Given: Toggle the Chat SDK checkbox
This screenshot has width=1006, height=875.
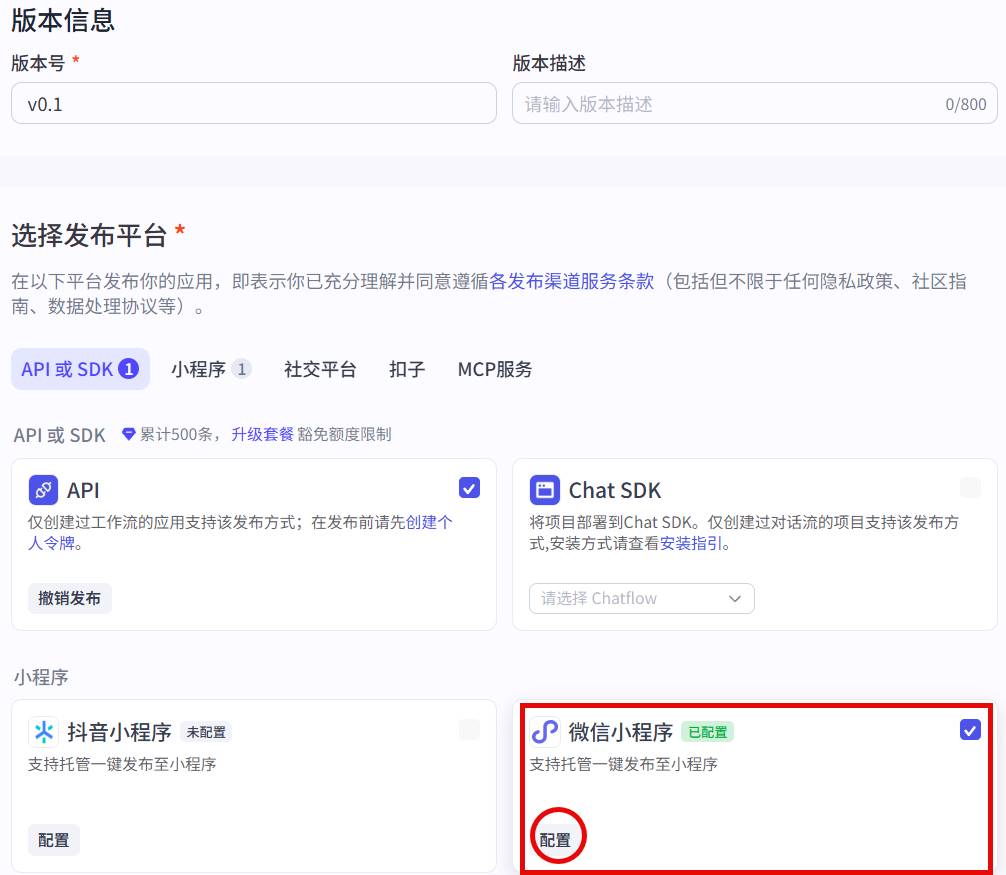Looking at the screenshot, I should pos(970,488).
